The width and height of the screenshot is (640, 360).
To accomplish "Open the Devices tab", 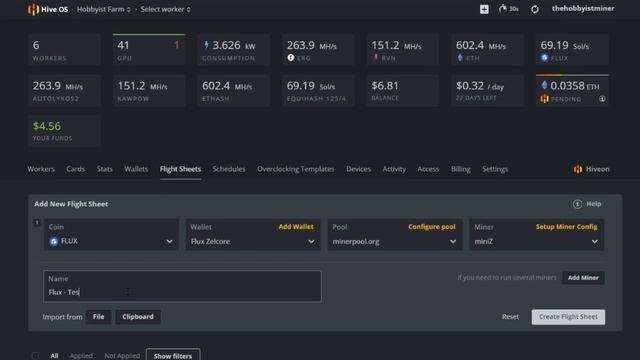I will coord(358,169).
